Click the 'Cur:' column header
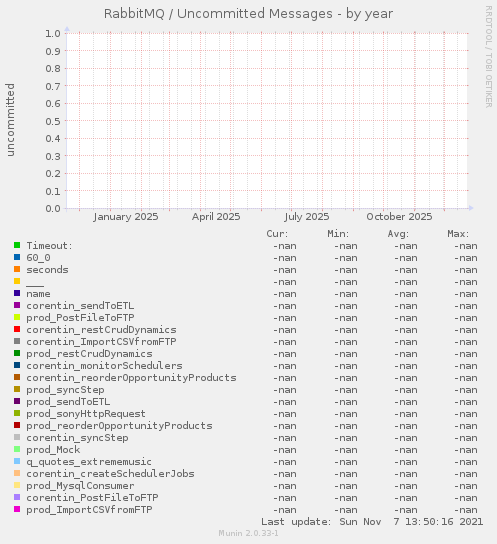 (x=277, y=234)
